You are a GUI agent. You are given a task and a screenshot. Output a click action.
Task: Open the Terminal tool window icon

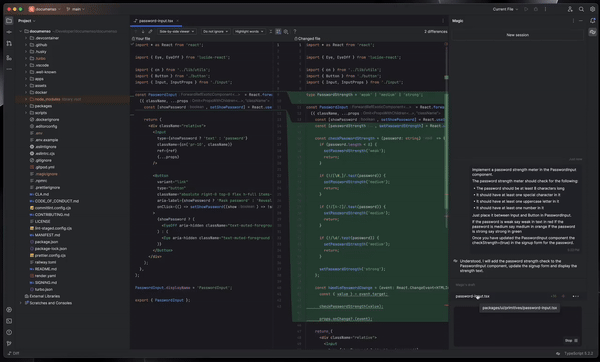9,321
